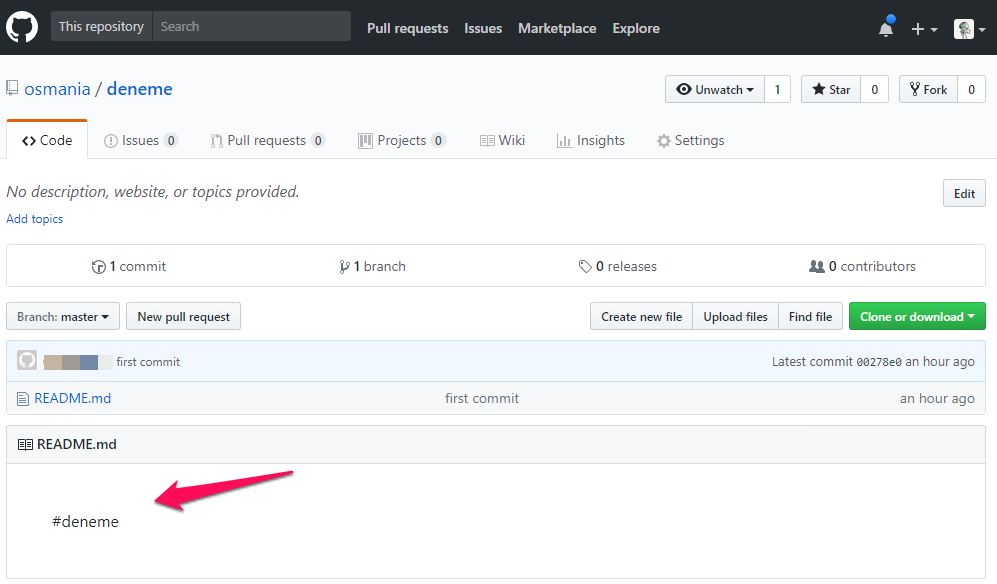Click Upload files button
Image resolution: width=997 pixels, height=584 pixels.
[736, 317]
